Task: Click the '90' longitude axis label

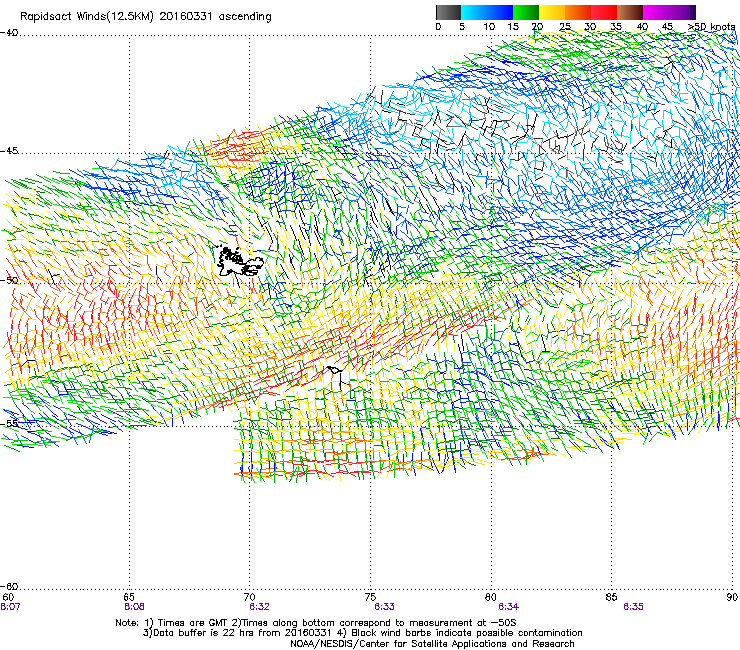Action: click(732, 597)
